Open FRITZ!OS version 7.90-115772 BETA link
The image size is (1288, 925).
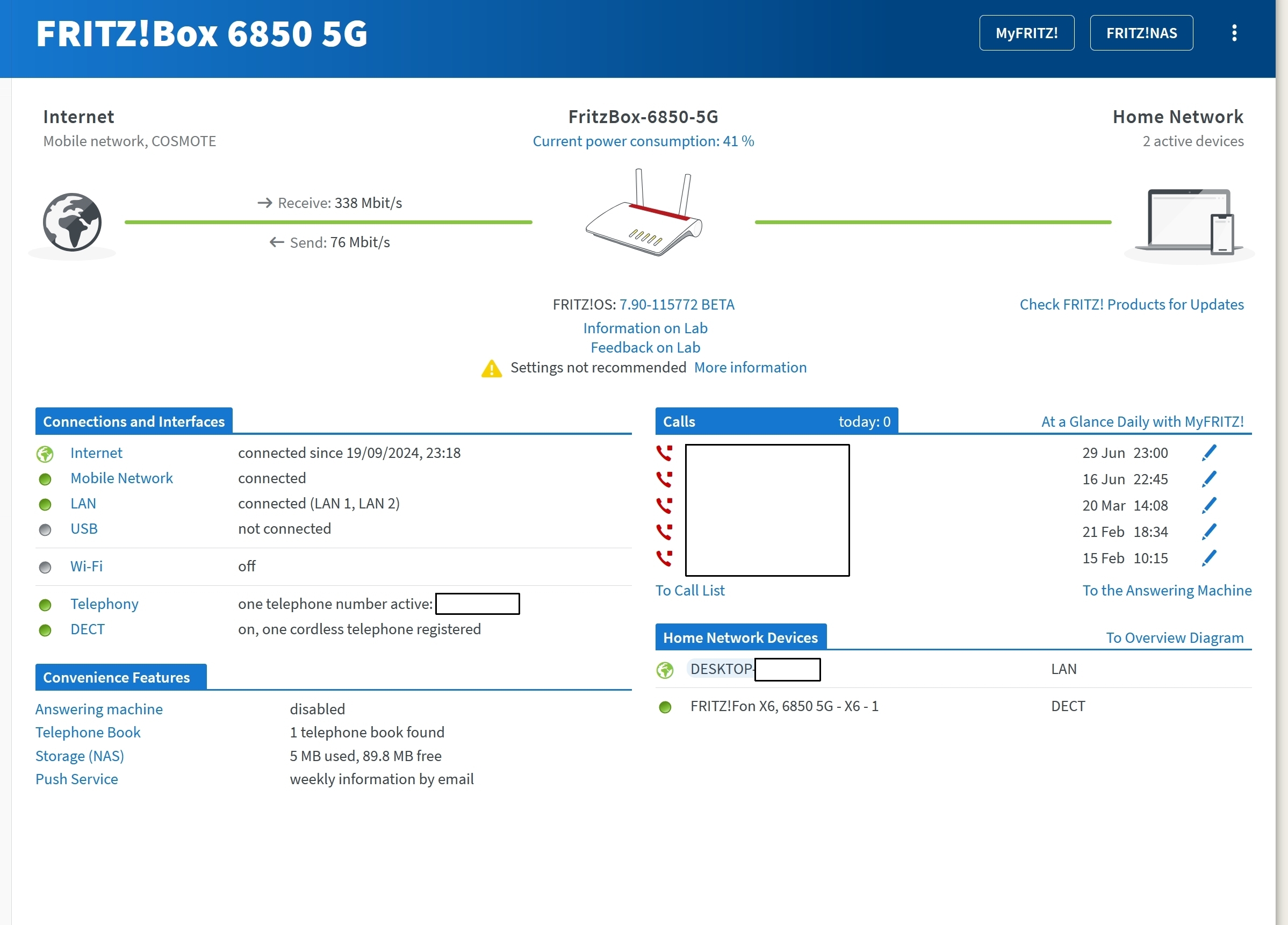tap(677, 305)
